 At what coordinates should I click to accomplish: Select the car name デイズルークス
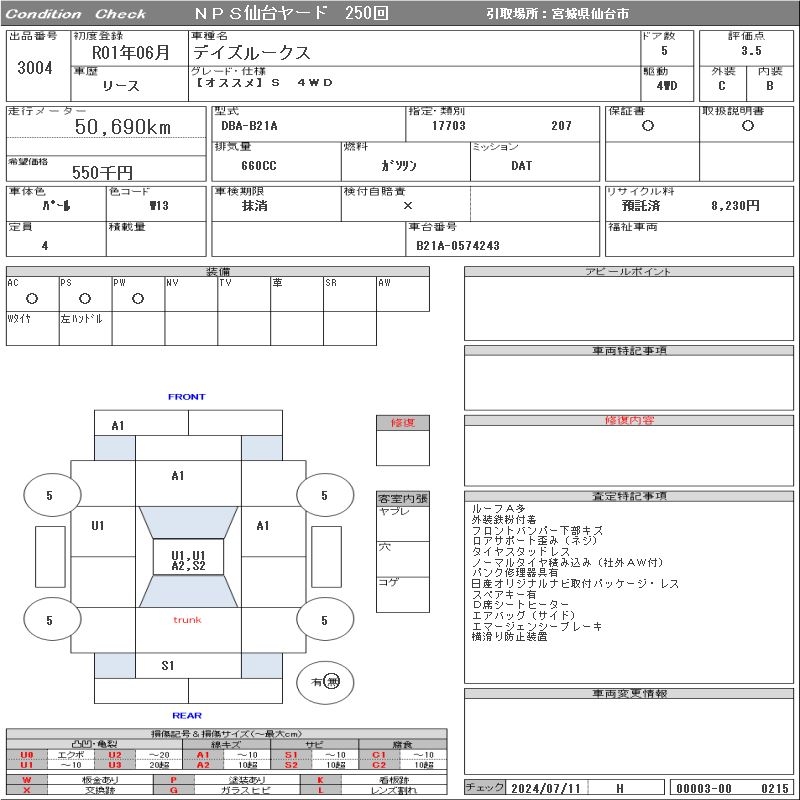[252, 53]
